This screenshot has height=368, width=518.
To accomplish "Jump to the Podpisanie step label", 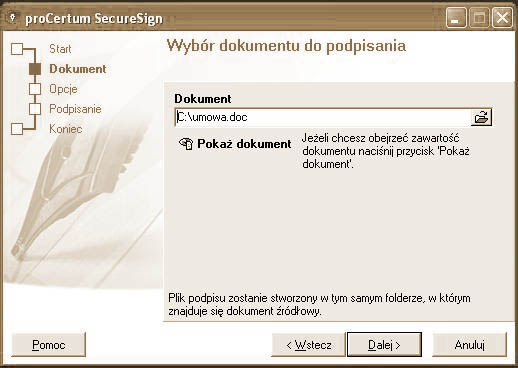I will 75,109.
